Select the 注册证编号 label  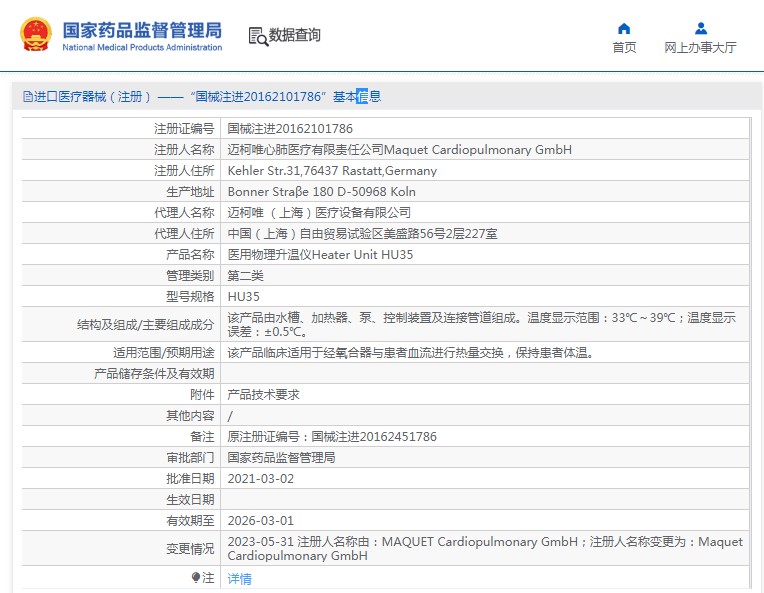tap(184, 129)
